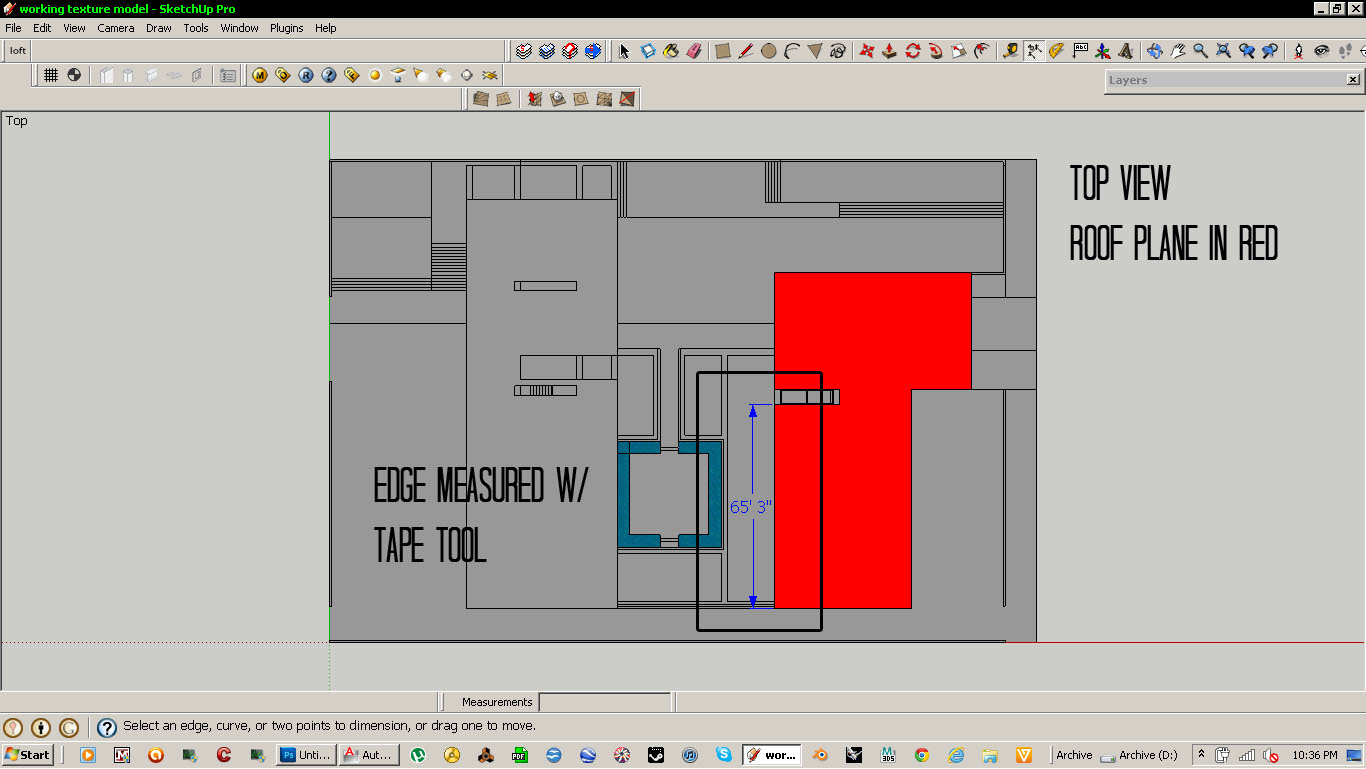Screen dimensions: 1366x769
Task: Select the Arc drawing tool
Action: pos(791,51)
